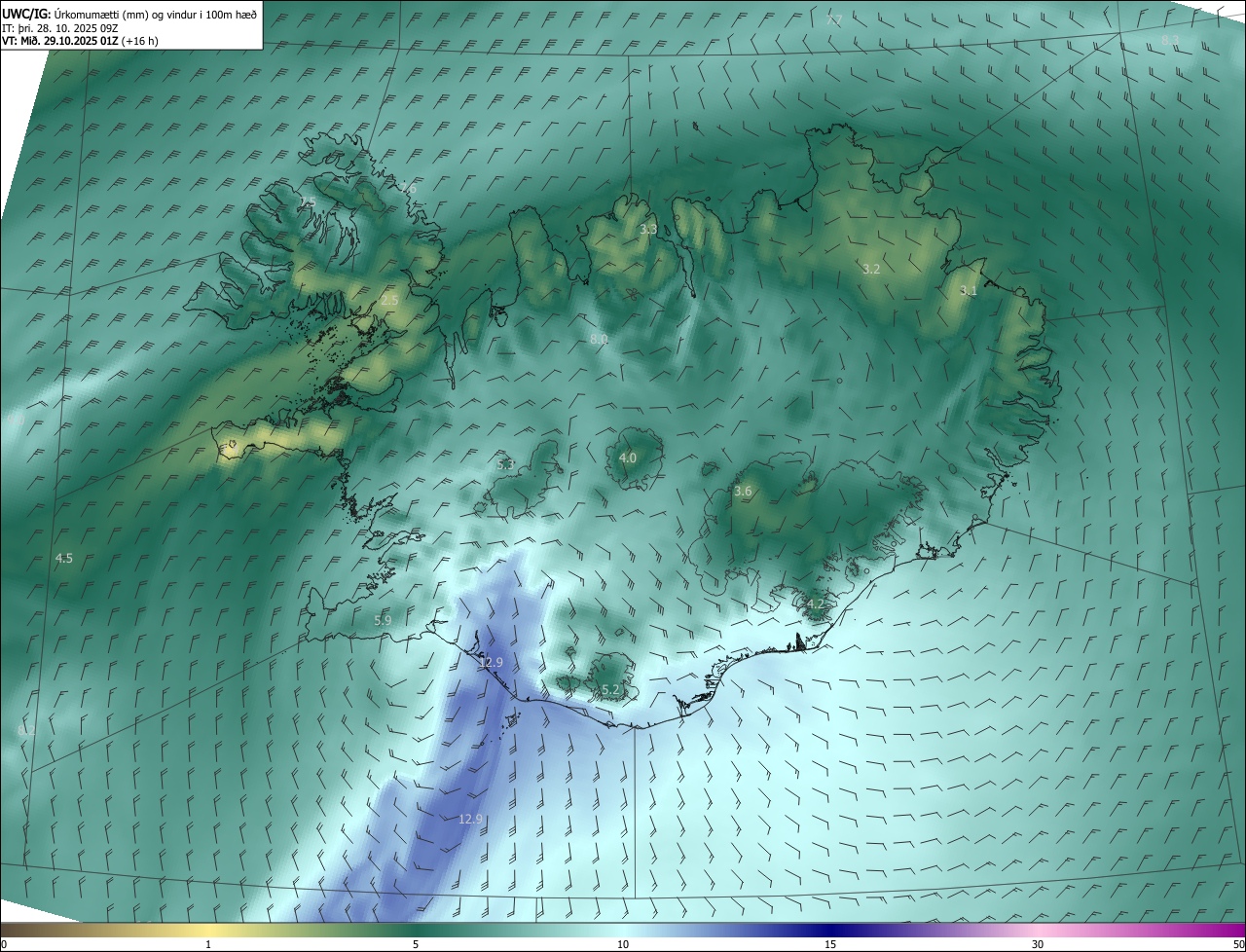Screen dimensions: 1246x952
Task: Click the 3.6 value on the large southeast glacier
Action: [x=743, y=492]
